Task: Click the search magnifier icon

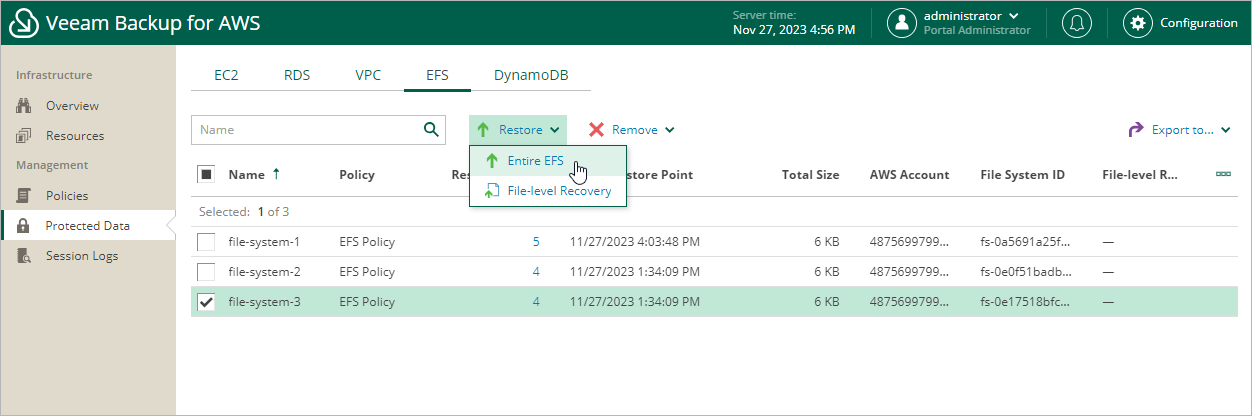Action: click(x=431, y=129)
